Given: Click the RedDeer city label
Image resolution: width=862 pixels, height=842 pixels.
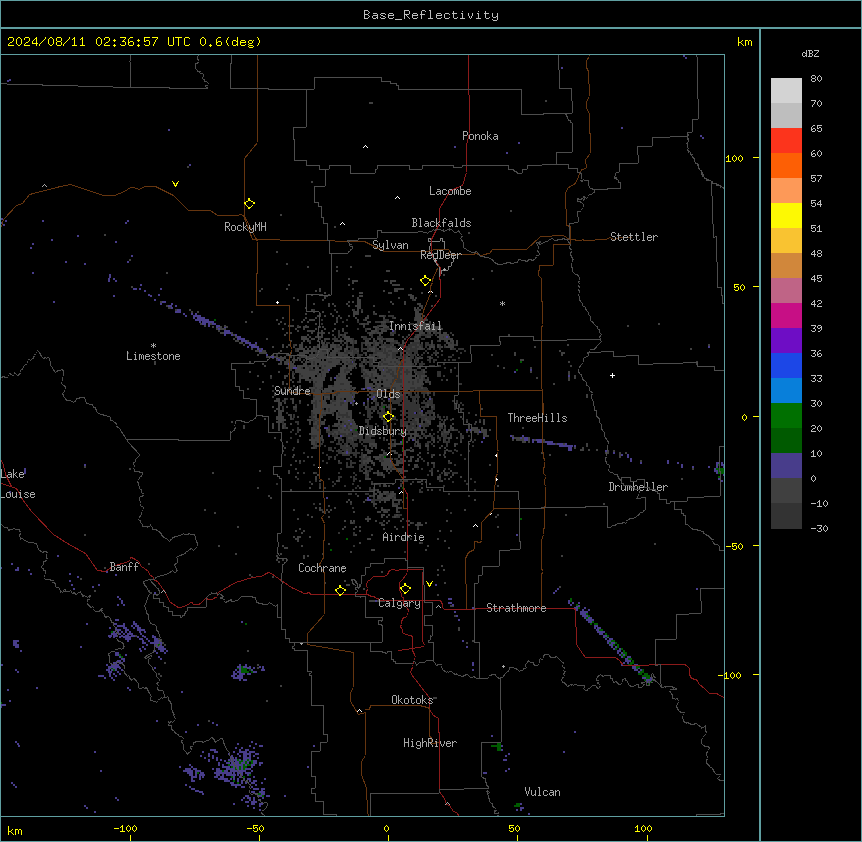Looking at the screenshot, I should [440, 255].
